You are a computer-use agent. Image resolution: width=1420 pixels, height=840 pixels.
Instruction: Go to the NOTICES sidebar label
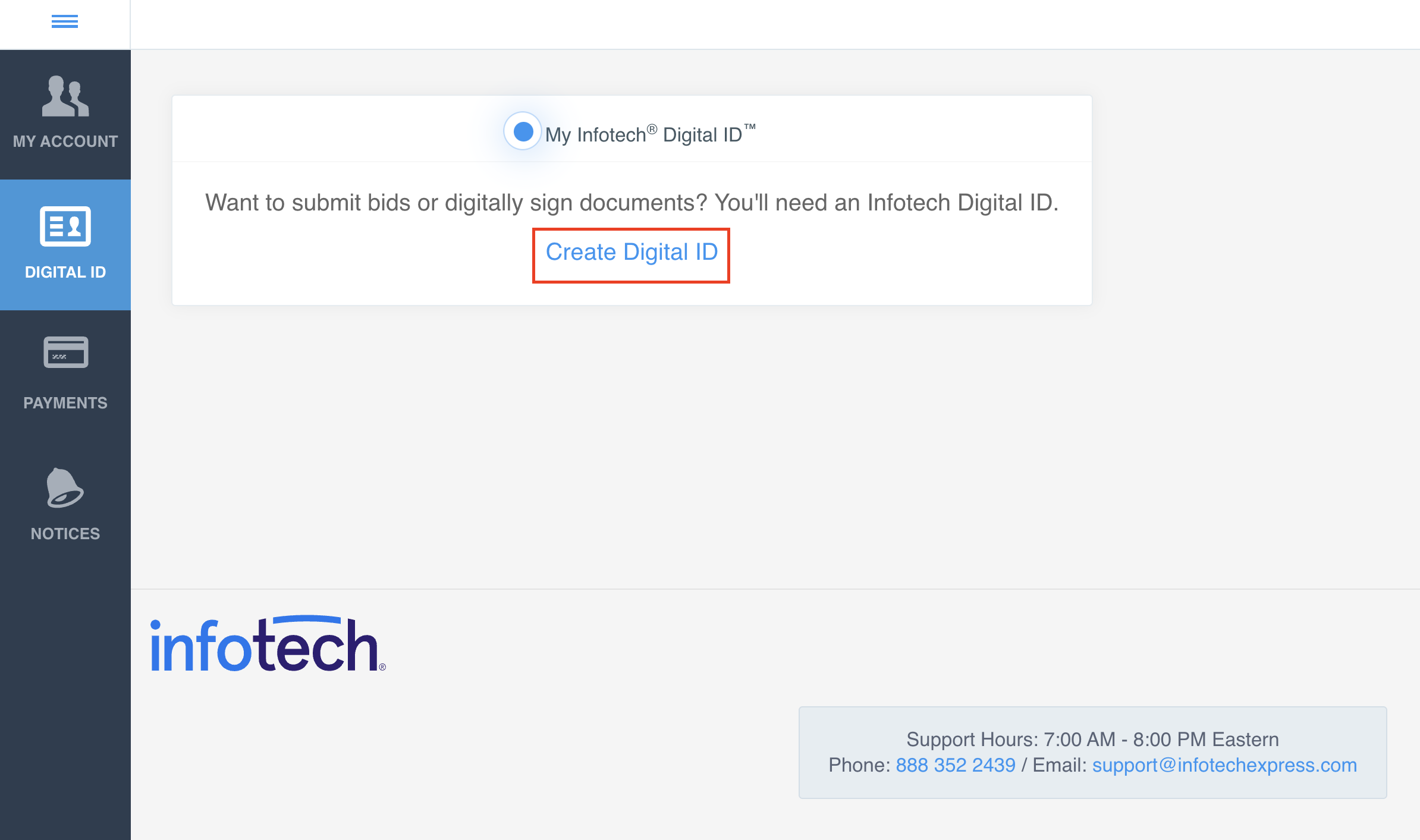65,534
